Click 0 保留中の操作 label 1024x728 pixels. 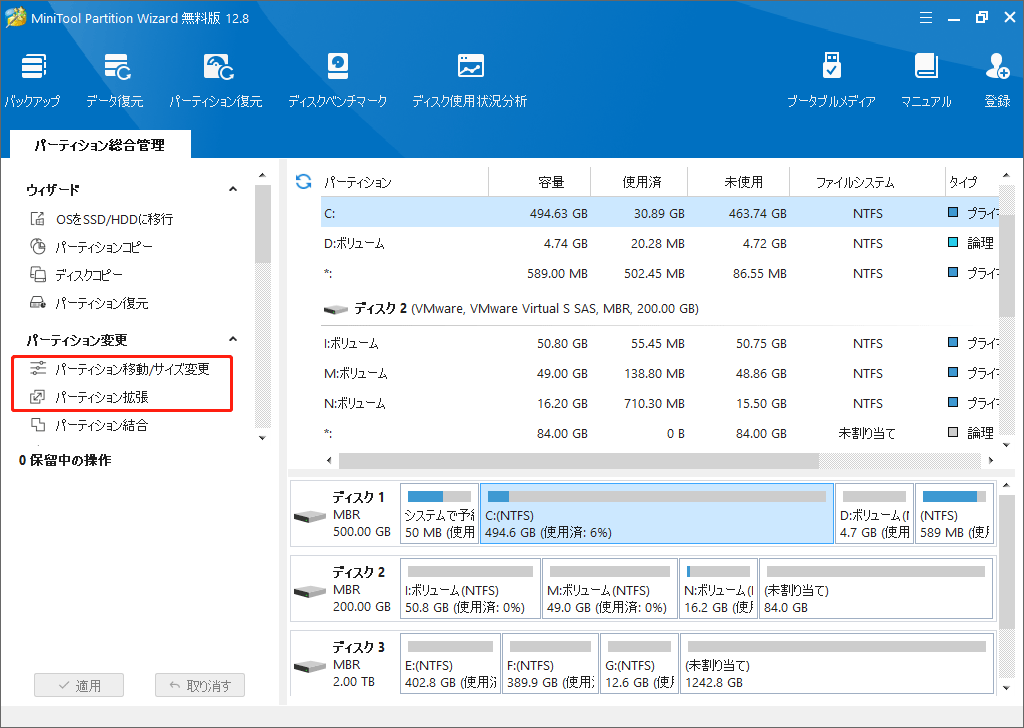click(x=65, y=460)
